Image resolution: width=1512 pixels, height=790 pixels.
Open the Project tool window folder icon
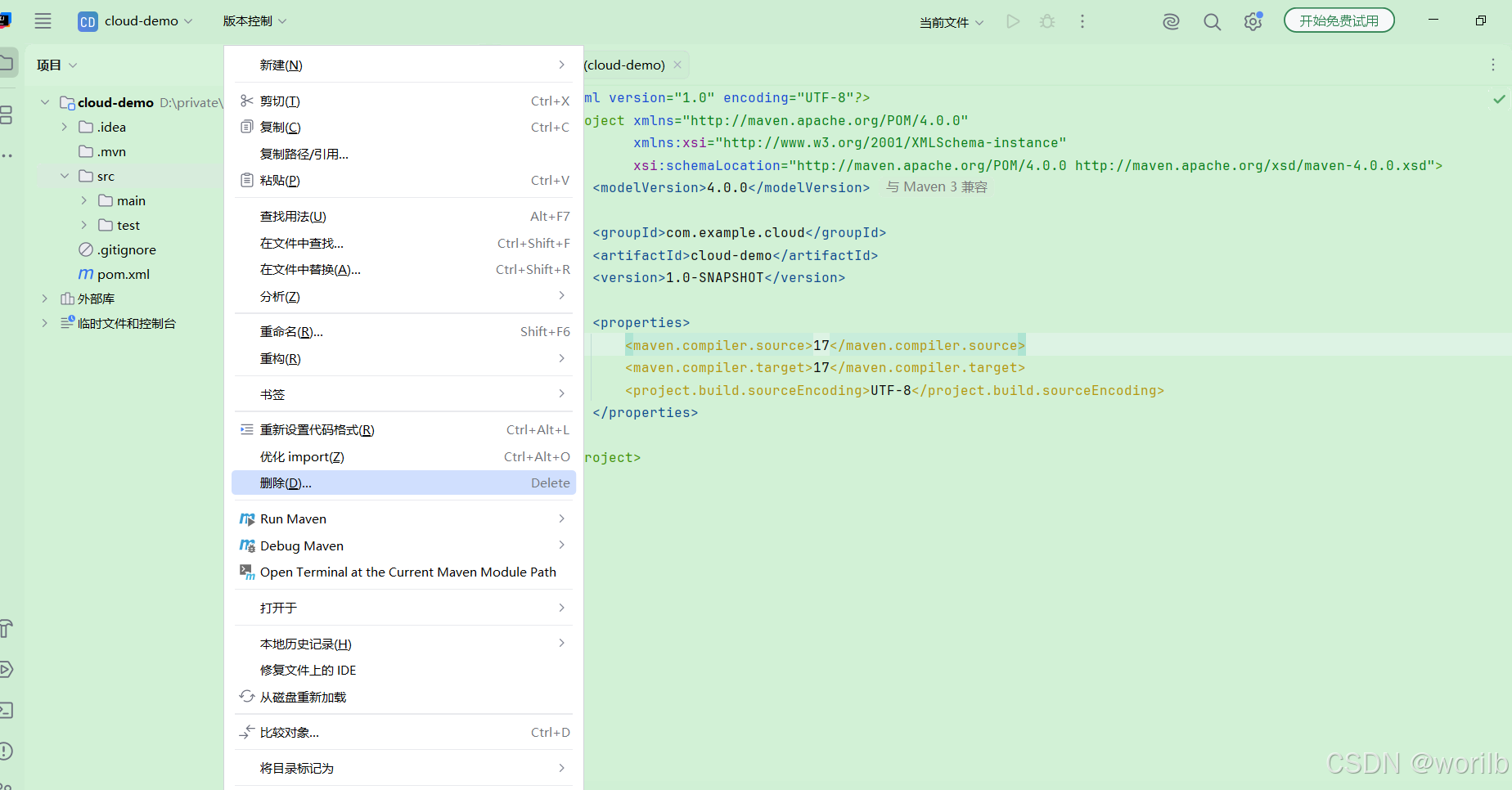[x=7, y=62]
